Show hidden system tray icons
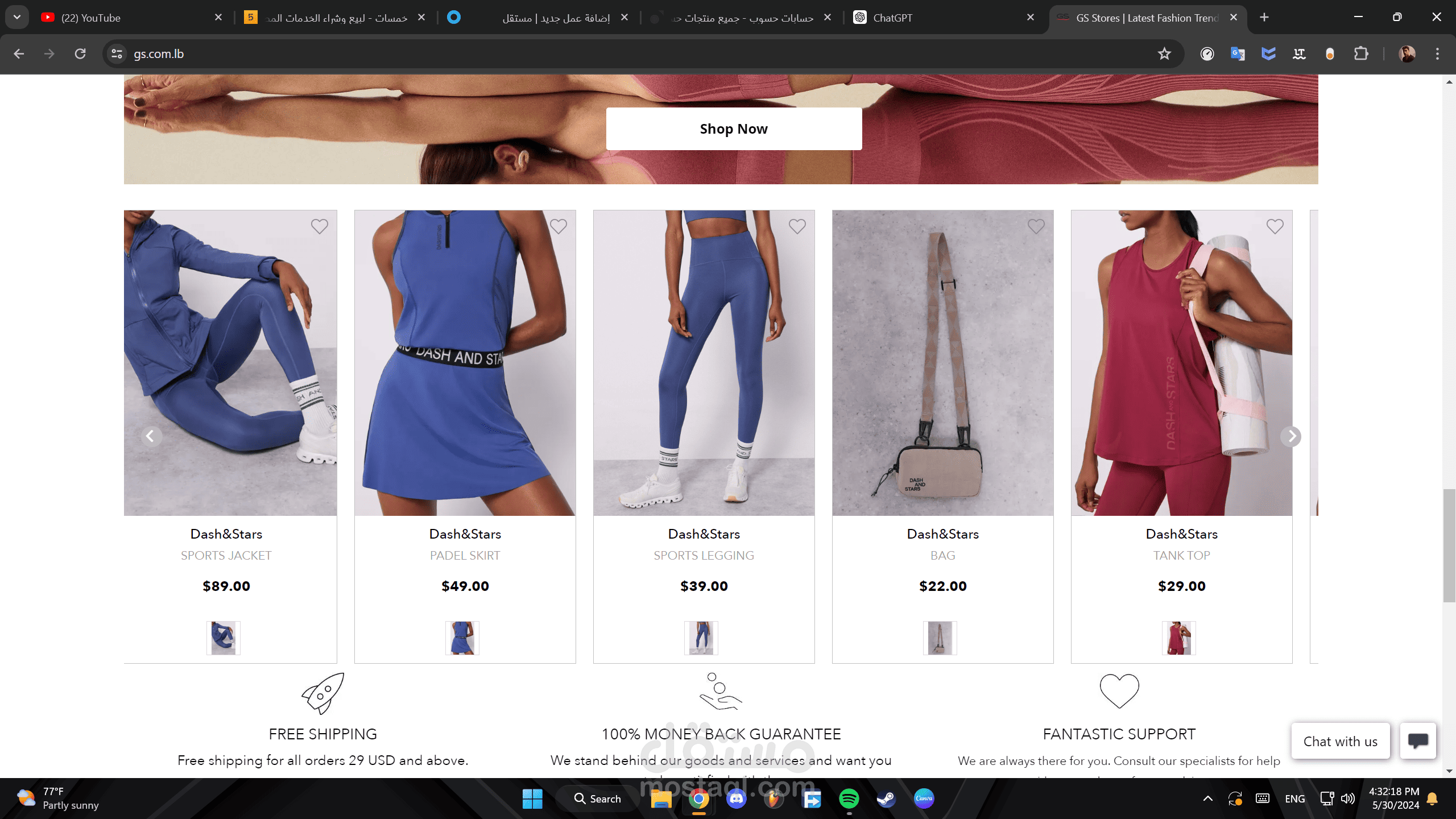The height and width of the screenshot is (819, 1456). 1207,799
